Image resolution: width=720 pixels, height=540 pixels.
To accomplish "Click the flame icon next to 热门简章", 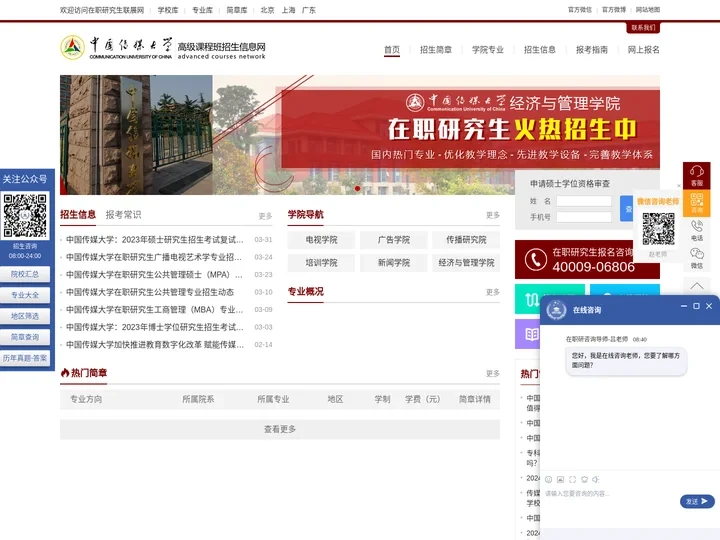I will [x=65, y=373].
